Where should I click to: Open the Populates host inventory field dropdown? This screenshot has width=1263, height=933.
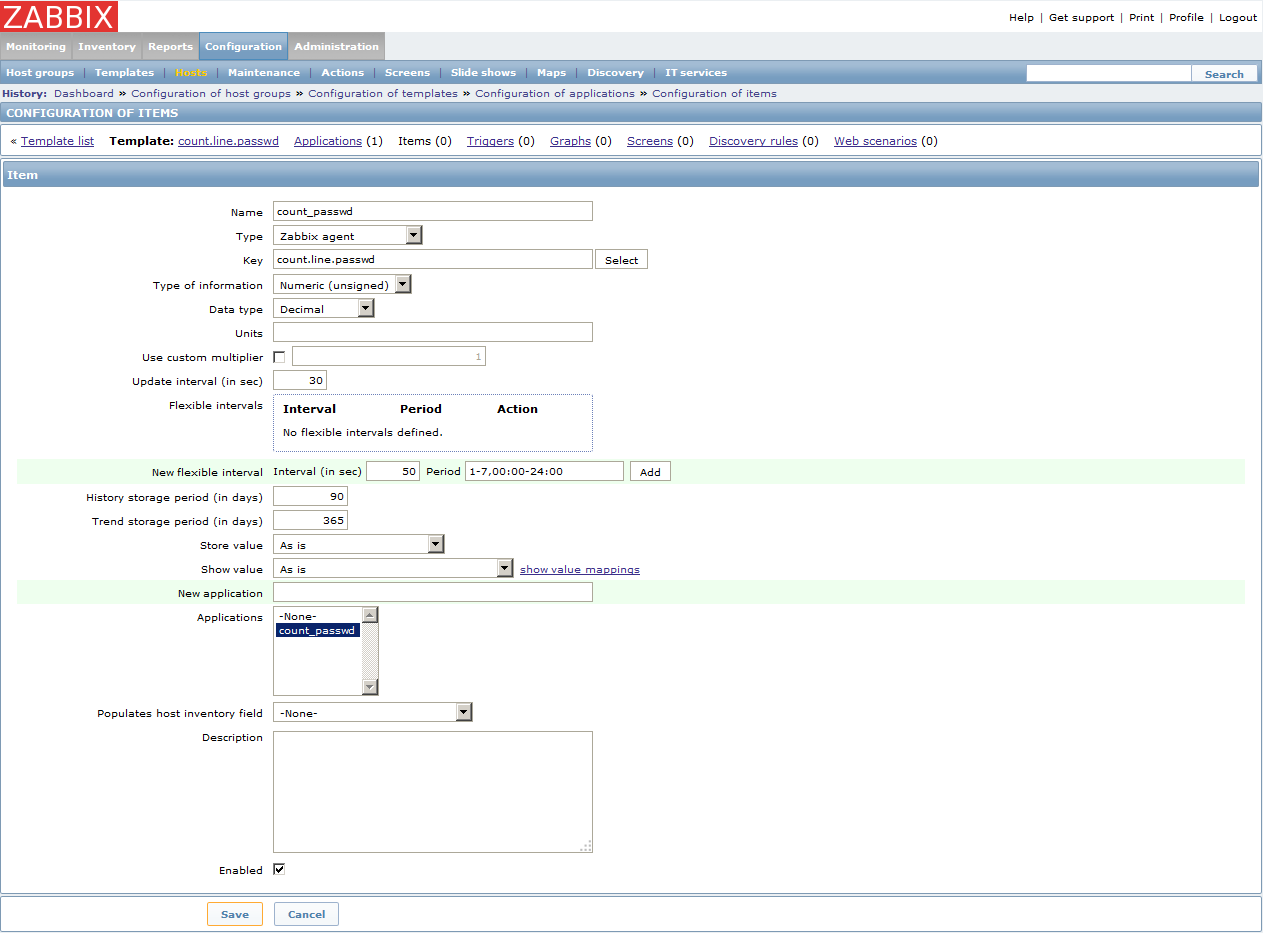[372, 713]
